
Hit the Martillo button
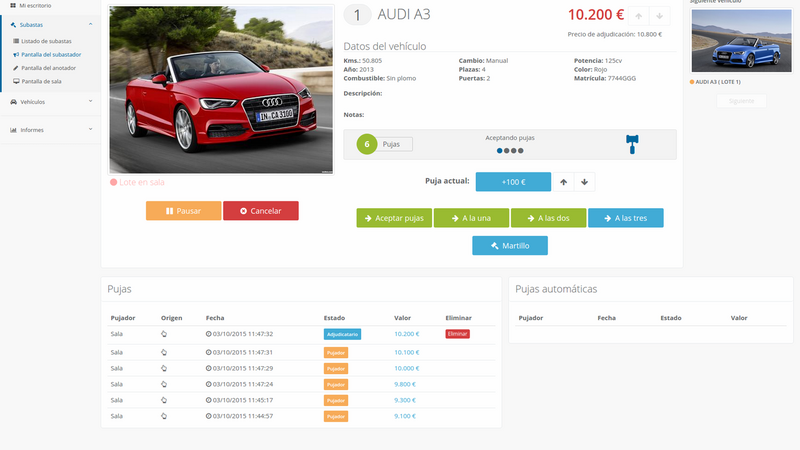point(510,245)
